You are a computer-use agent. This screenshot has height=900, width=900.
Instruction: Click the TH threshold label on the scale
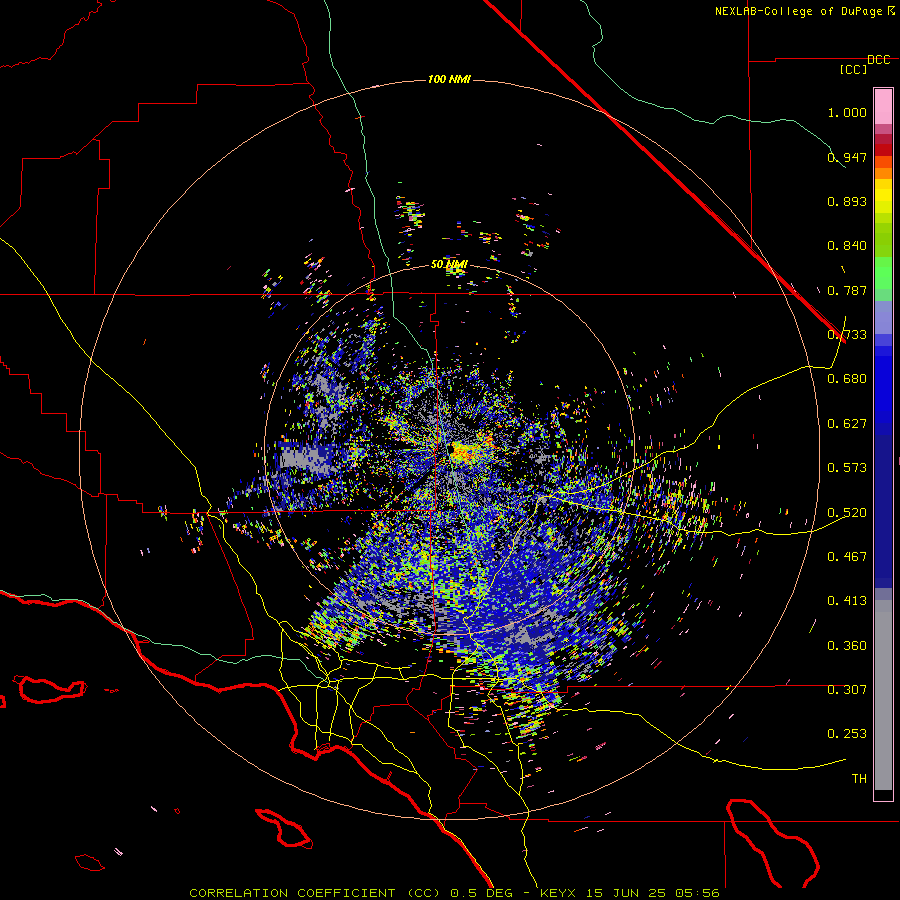[x=859, y=779]
